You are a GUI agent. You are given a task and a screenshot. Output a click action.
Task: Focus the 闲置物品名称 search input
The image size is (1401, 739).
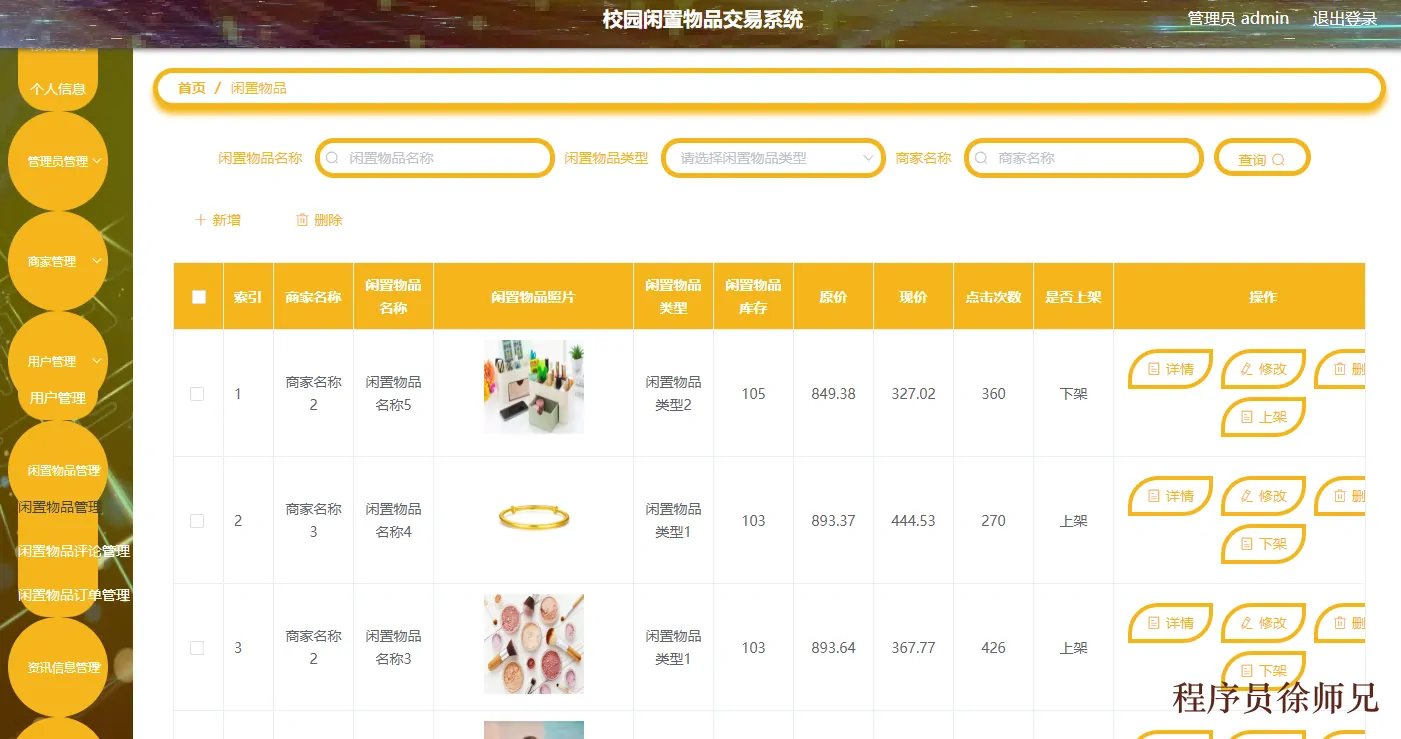pos(435,158)
